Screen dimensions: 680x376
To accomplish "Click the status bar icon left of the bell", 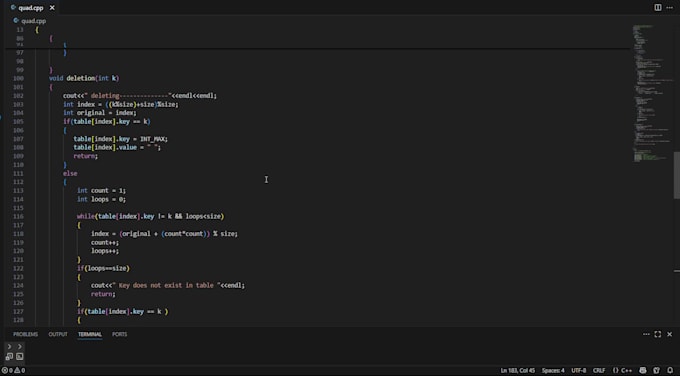I will (657, 370).
